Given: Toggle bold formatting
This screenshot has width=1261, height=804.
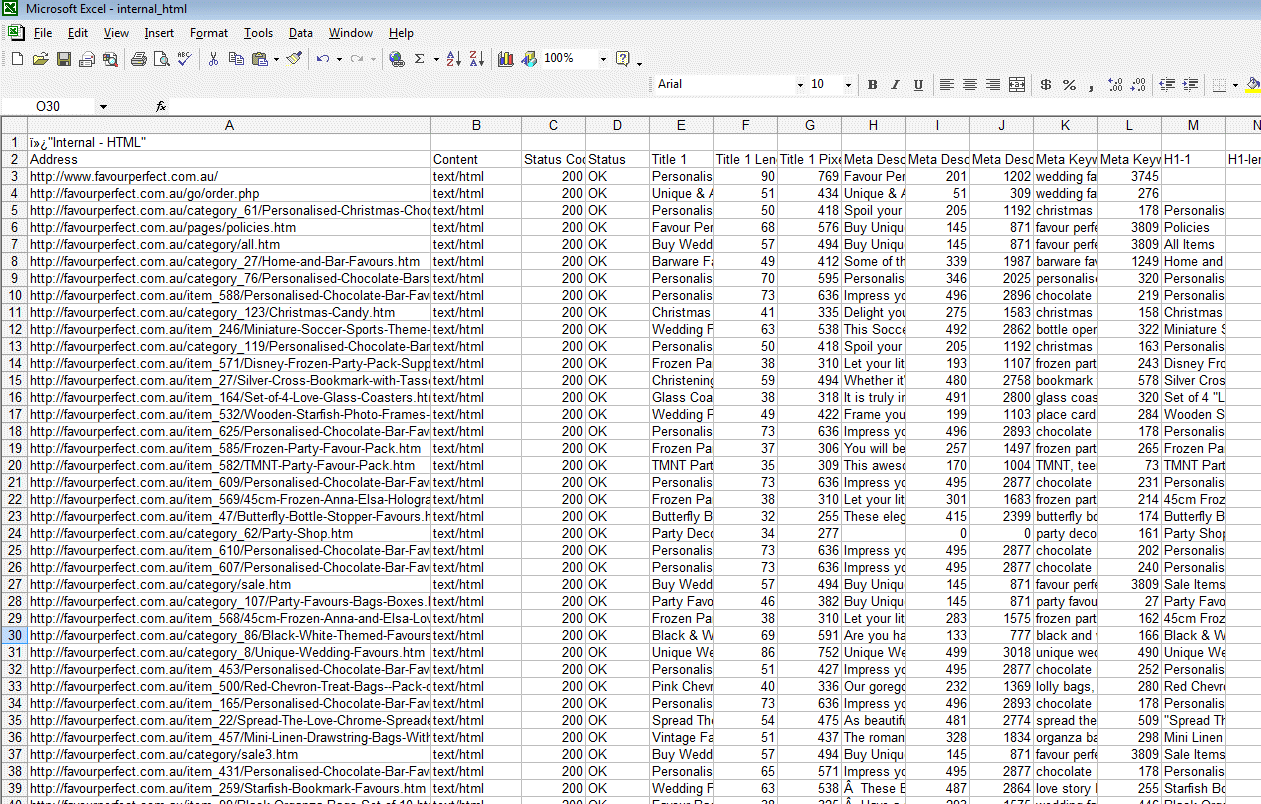Looking at the screenshot, I should click(872, 85).
